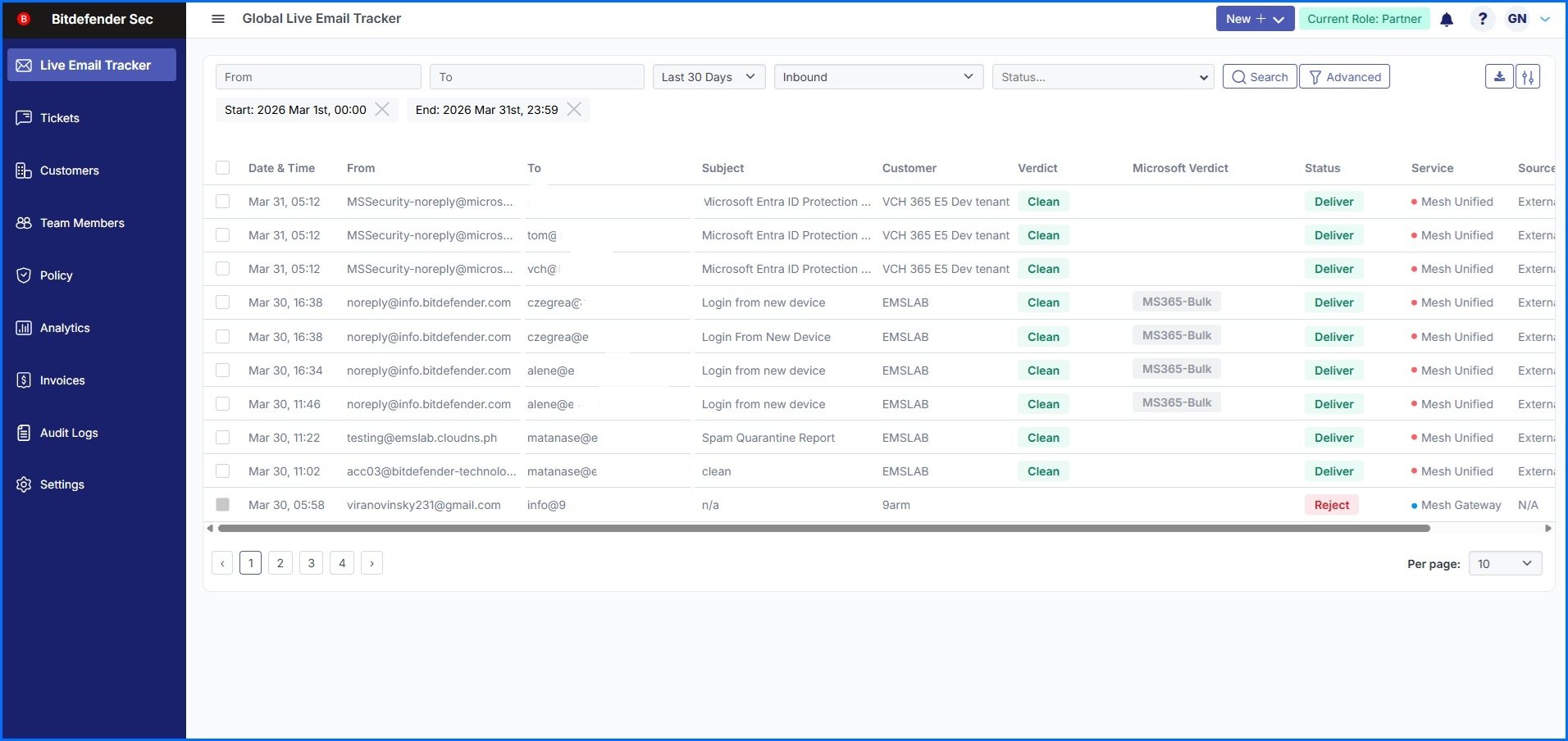Image resolution: width=1568 pixels, height=741 pixels.
Task: Open the Last 30 Days dropdown
Action: pyautogui.click(x=708, y=76)
